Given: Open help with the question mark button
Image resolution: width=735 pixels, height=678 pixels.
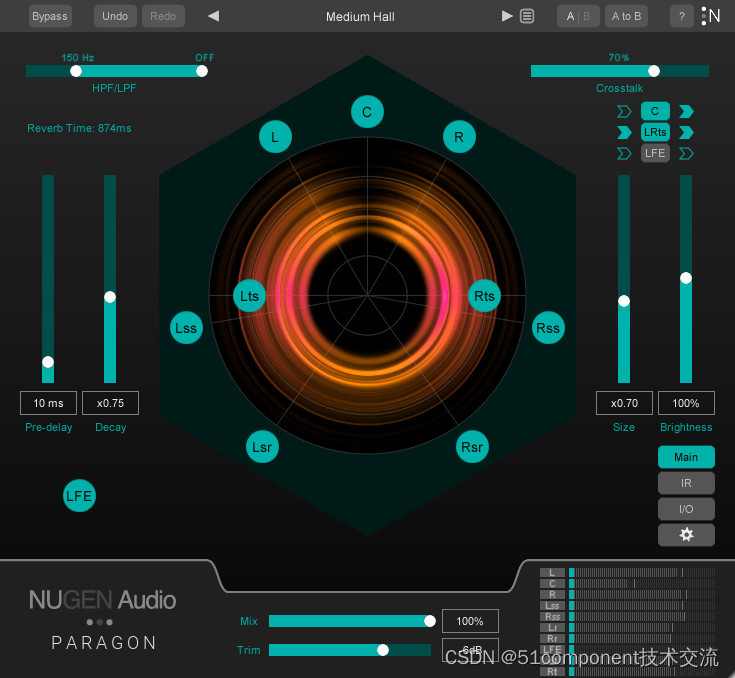Looking at the screenshot, I should coord(682,16).
